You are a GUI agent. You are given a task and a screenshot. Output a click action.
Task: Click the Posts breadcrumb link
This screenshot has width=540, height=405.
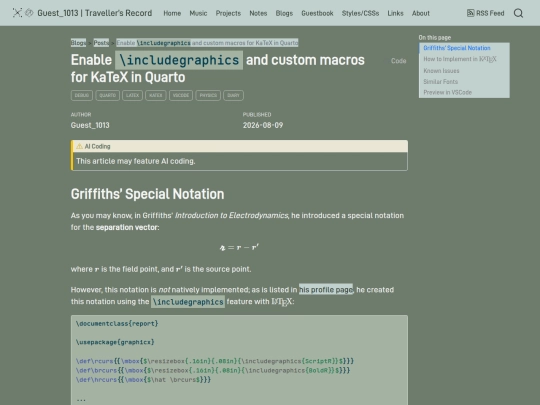[101, 43]
